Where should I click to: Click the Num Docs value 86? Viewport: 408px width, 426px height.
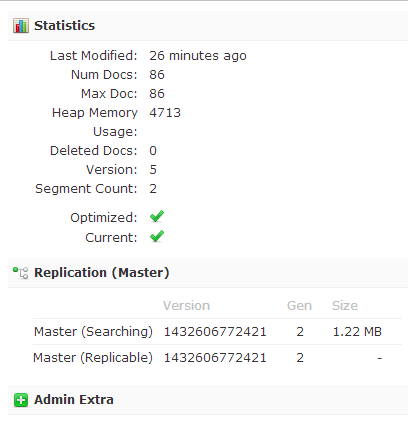point(157,75)
